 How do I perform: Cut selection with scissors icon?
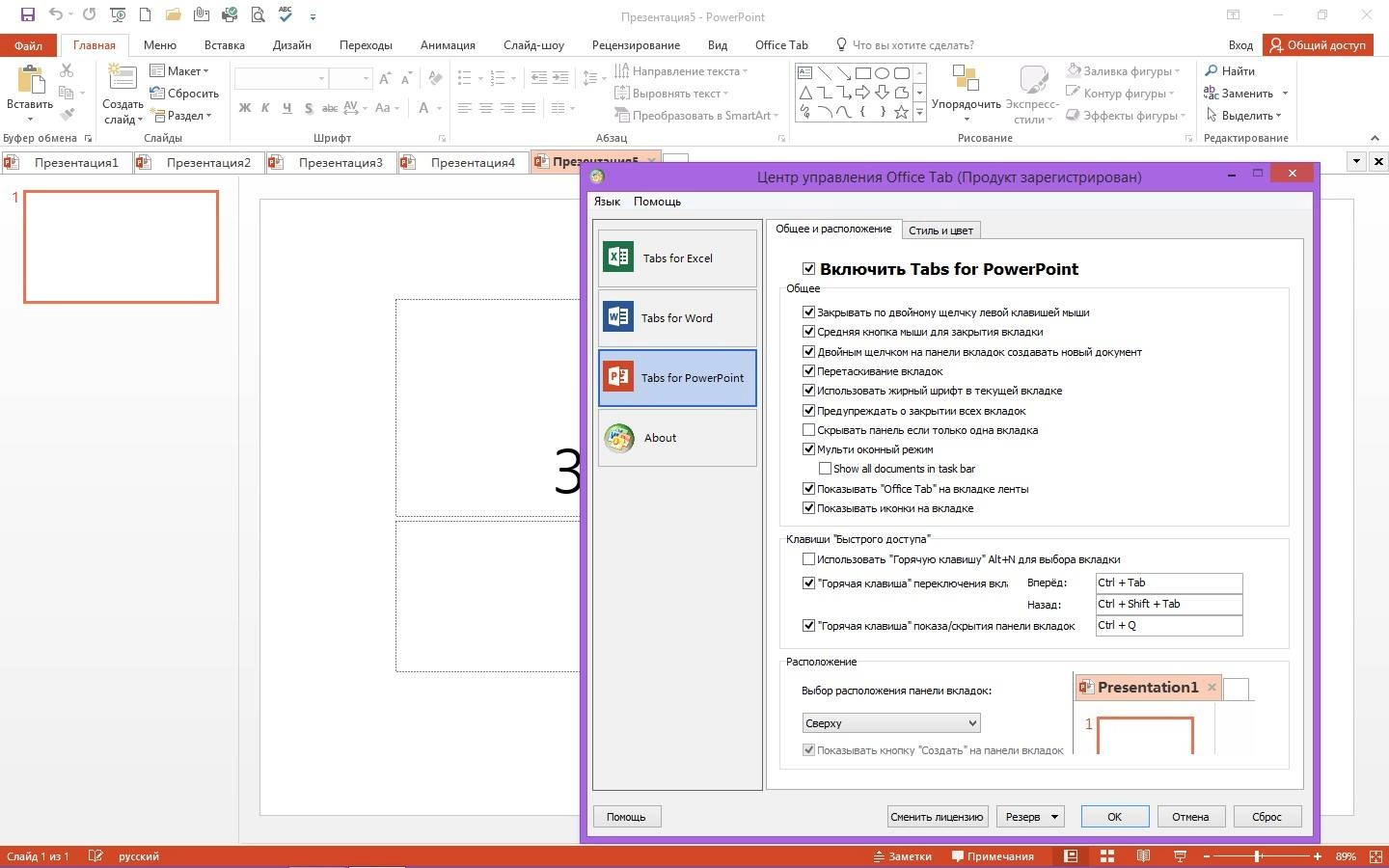point(67,70)
